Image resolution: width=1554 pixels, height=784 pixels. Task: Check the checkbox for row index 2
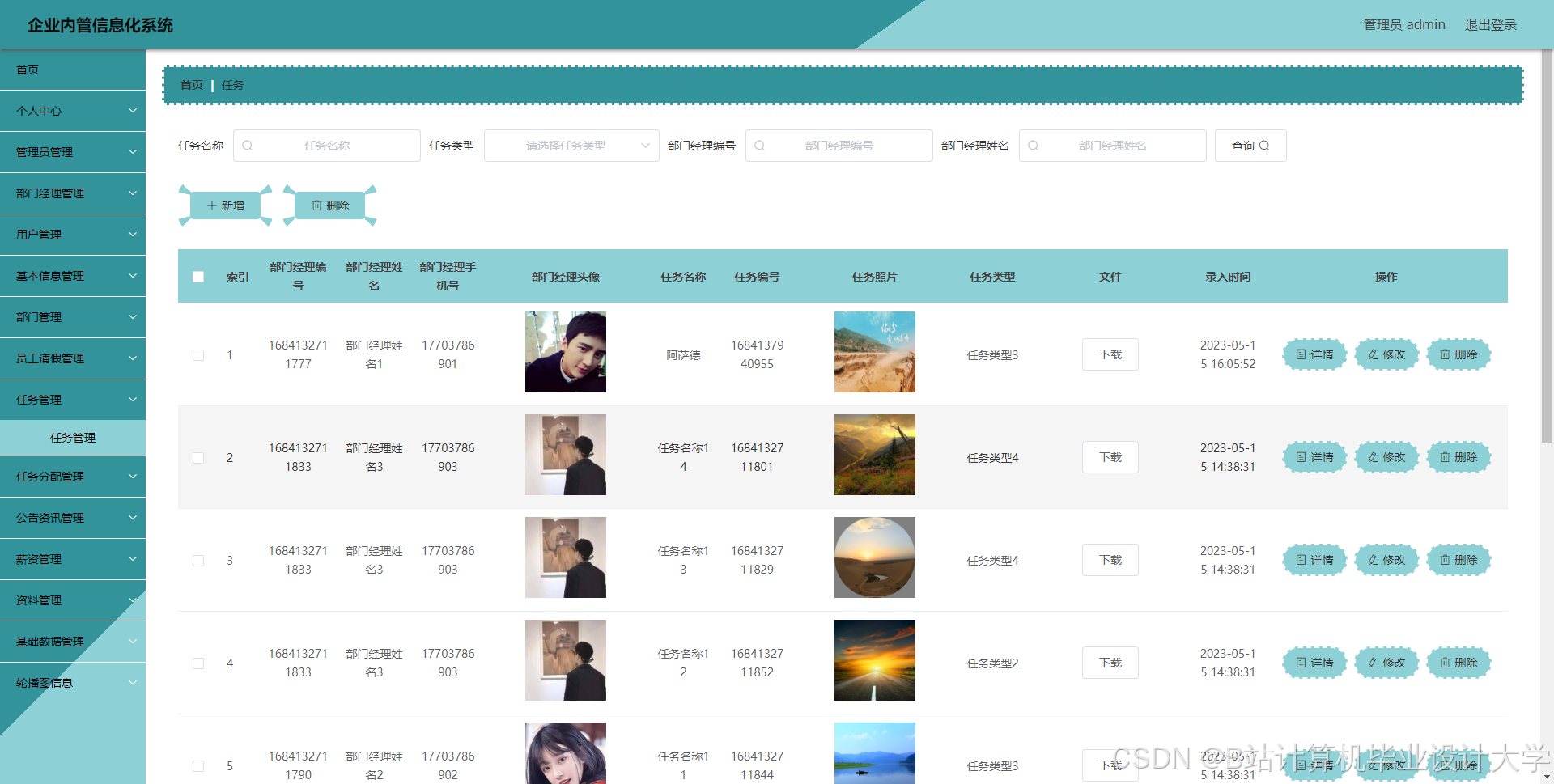[198, 458]
